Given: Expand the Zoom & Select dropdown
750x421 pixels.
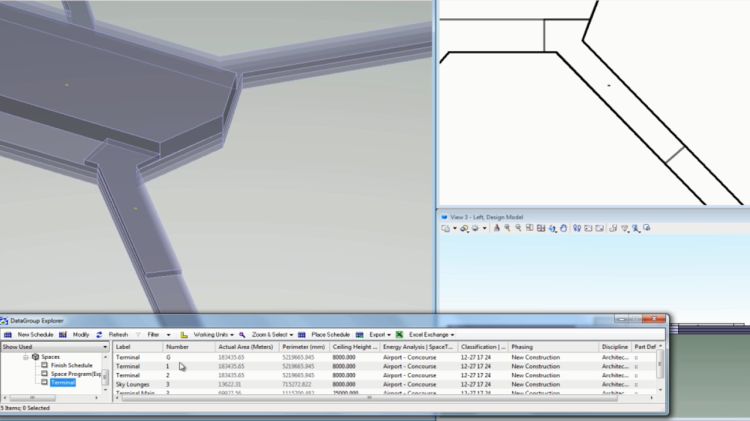Looking at the screenshot, I should pyautogui.click(x=269, y=334).
